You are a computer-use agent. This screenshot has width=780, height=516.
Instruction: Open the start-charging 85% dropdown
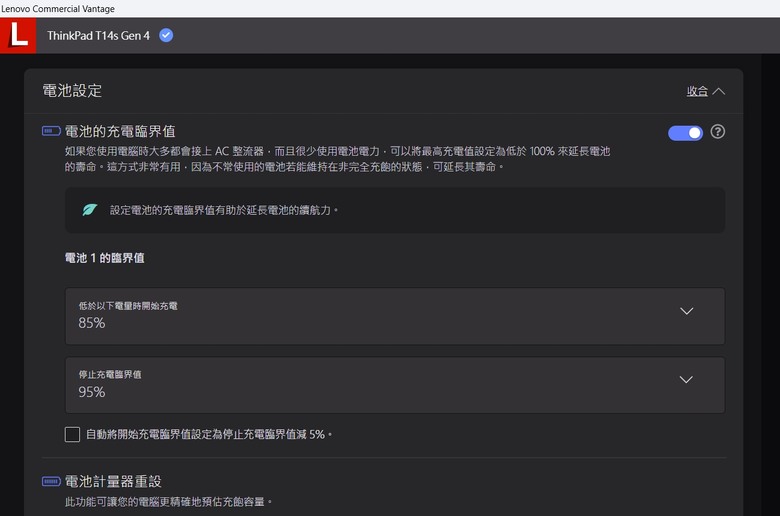[x=395, y=316]
